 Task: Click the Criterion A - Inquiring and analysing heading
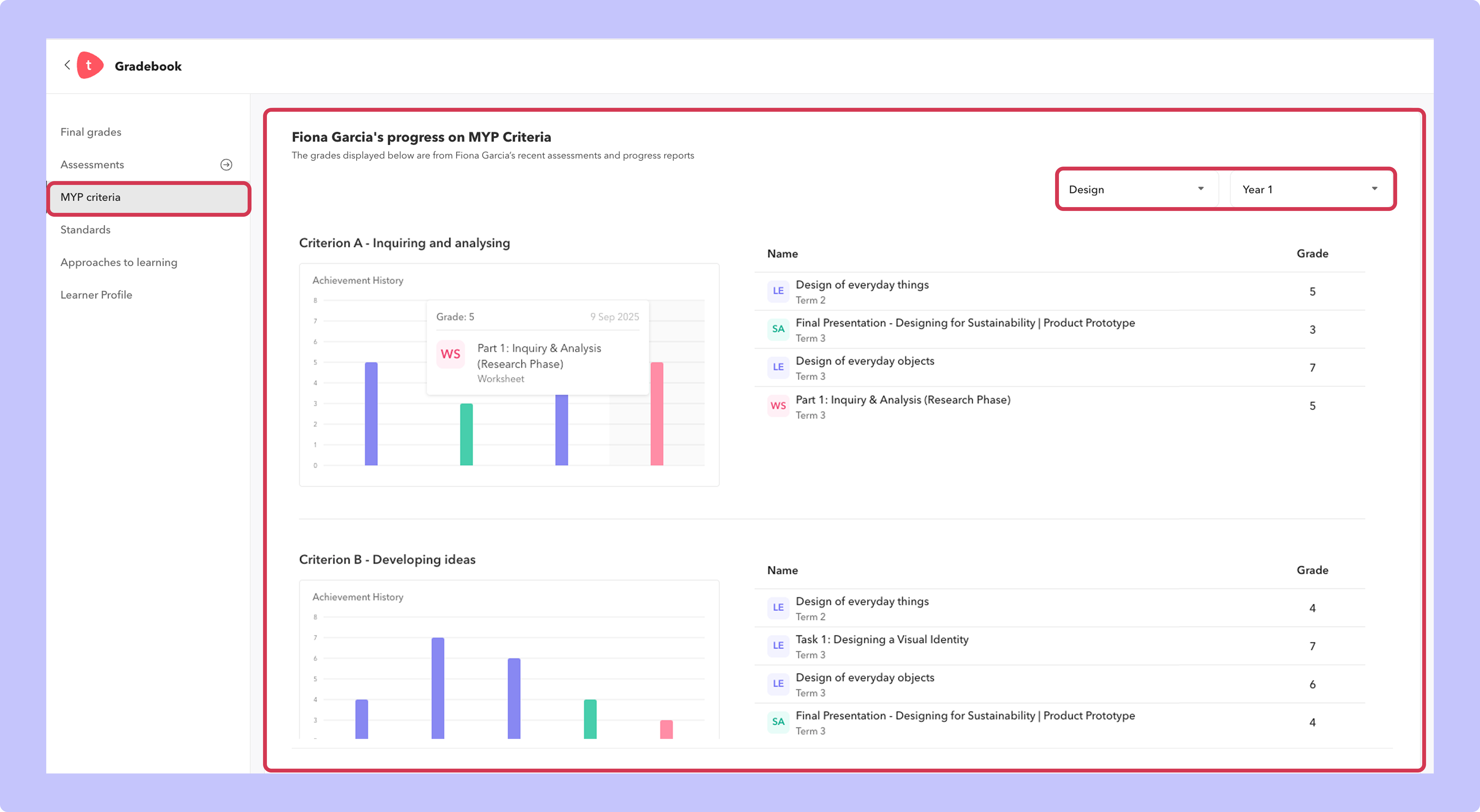(404, 243)
